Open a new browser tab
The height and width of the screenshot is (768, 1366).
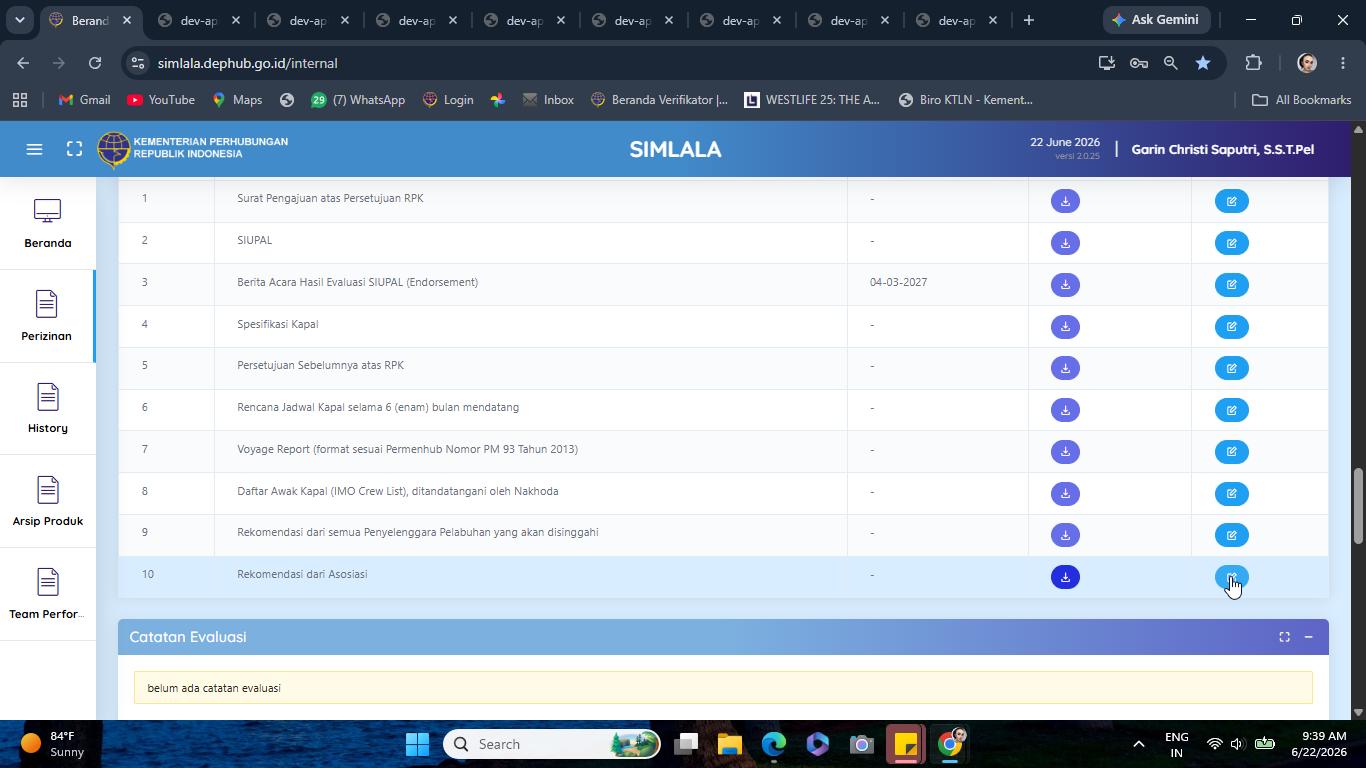(1028, 20)
